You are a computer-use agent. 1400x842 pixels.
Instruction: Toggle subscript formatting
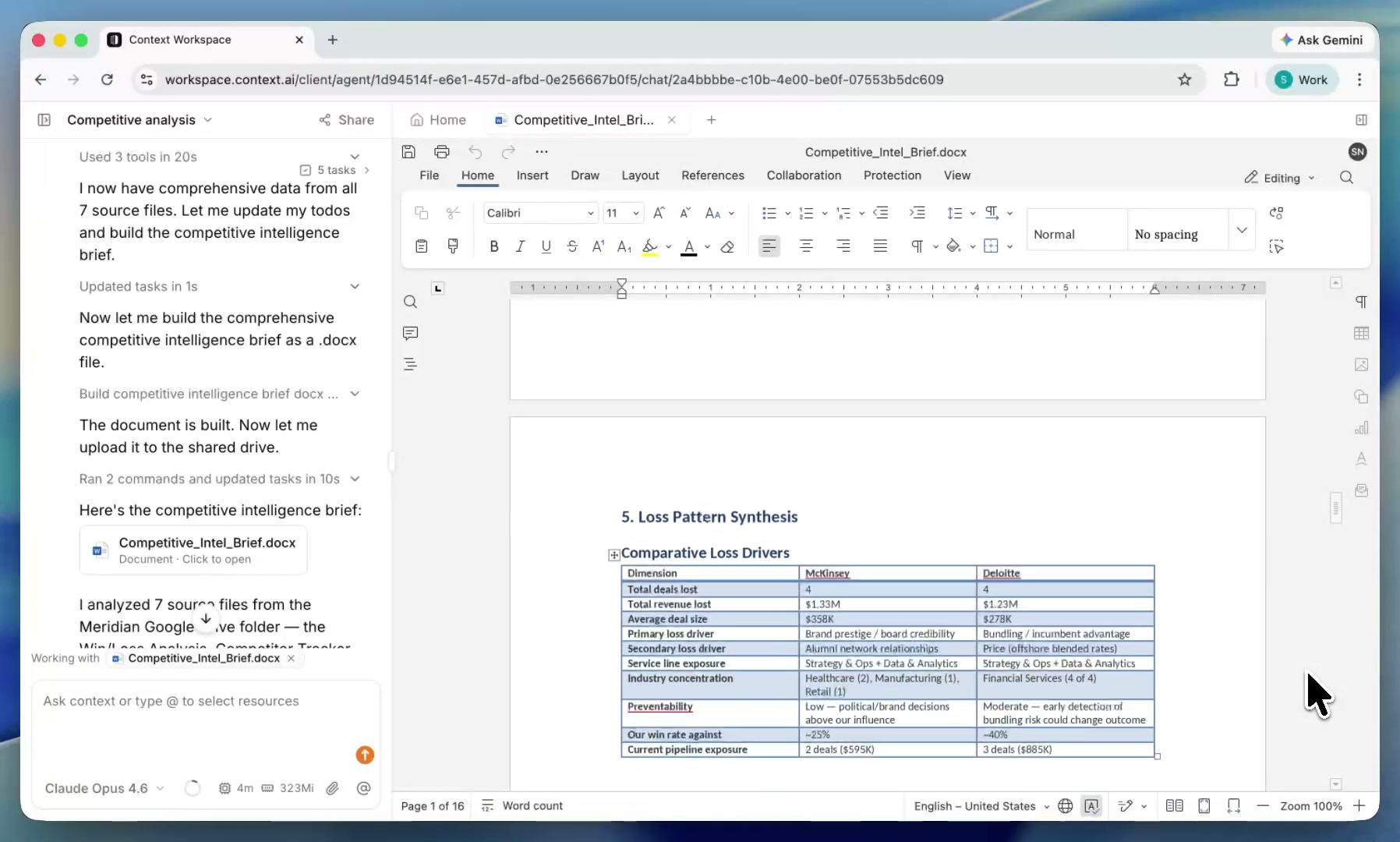click(x=624, y=246)
